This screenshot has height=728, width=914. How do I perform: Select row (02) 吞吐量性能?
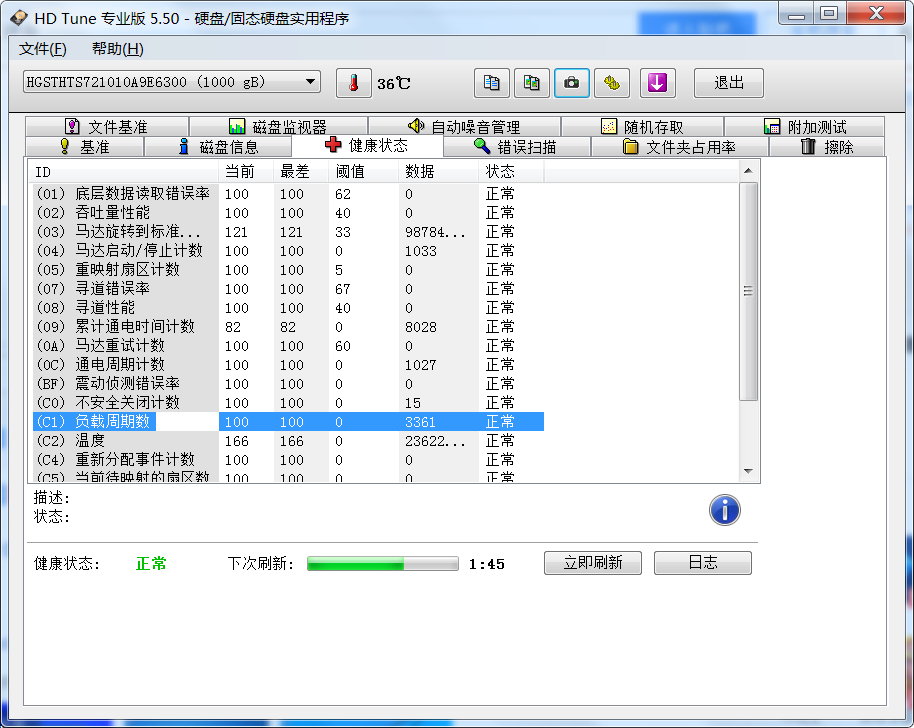[x=289, y=213]
